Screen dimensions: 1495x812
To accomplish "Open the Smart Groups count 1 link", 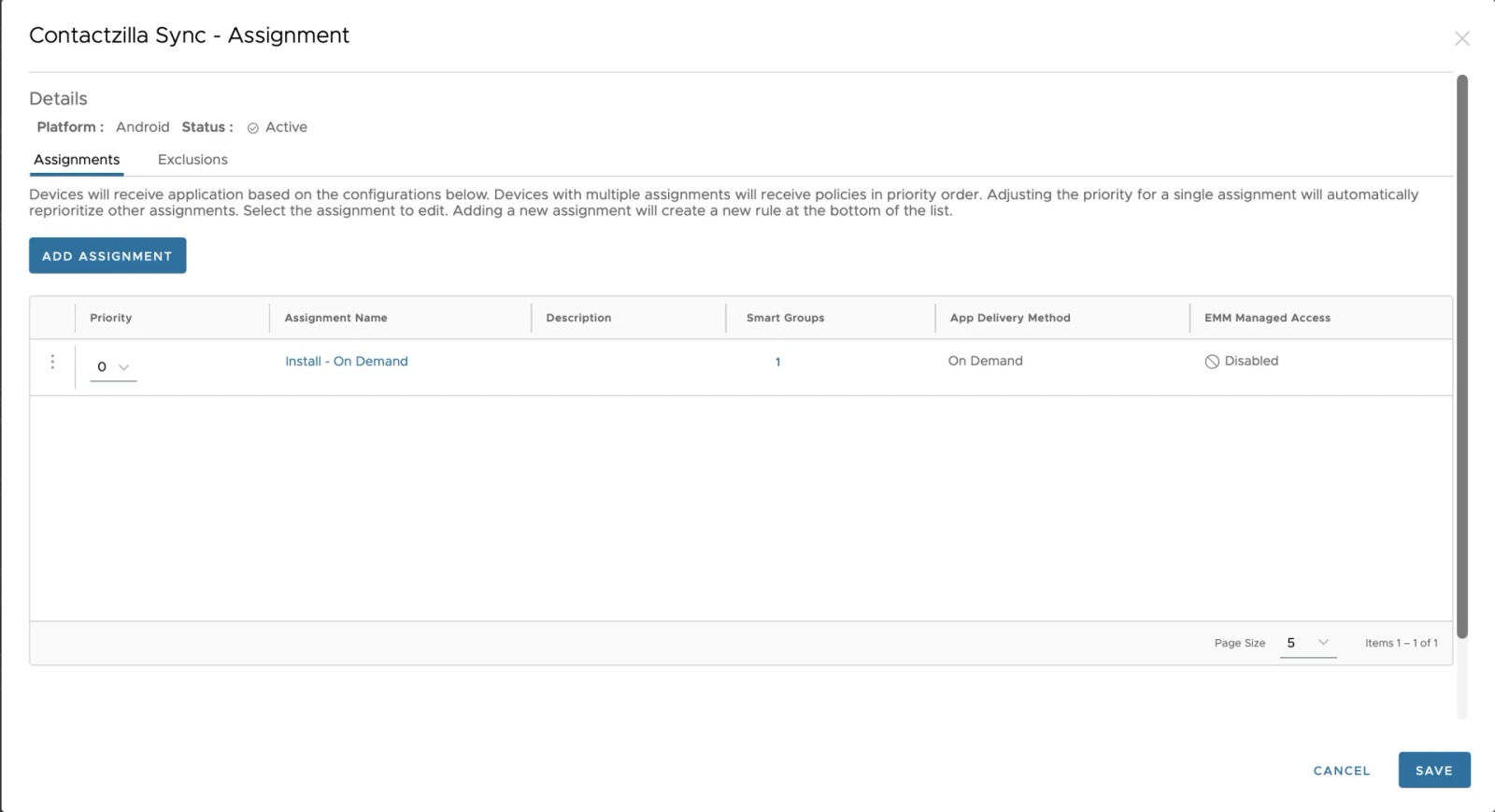I will coord(777,363).
